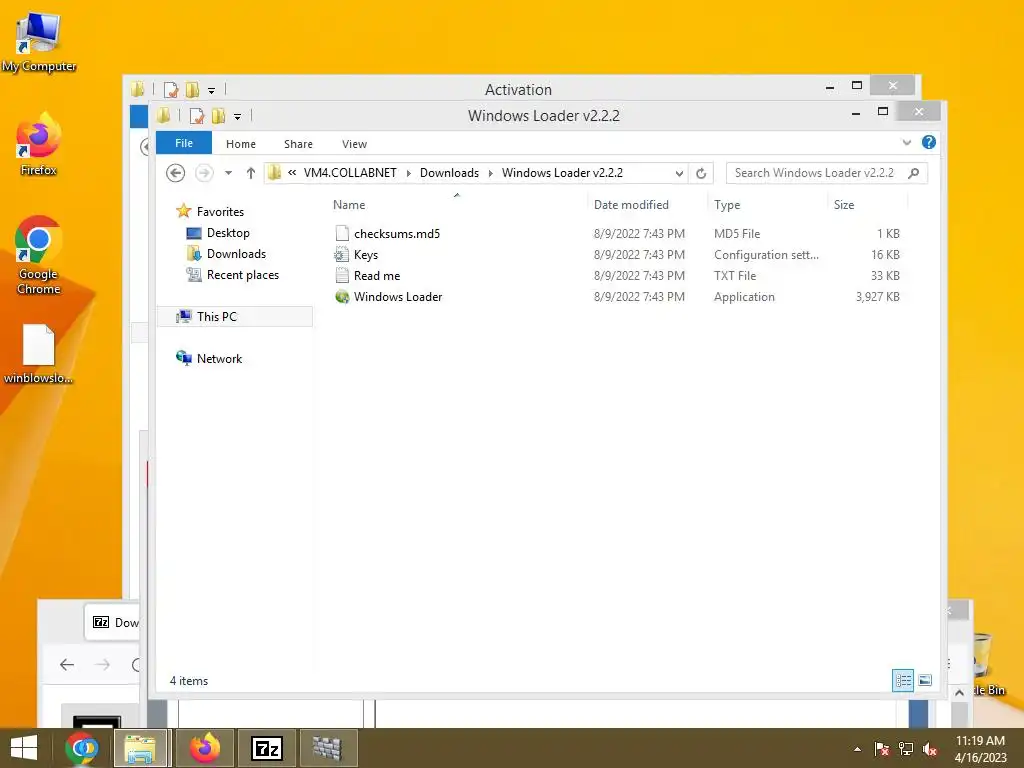Open Chrome from the taskbar
1024x768 pixels.
[82, 748]
